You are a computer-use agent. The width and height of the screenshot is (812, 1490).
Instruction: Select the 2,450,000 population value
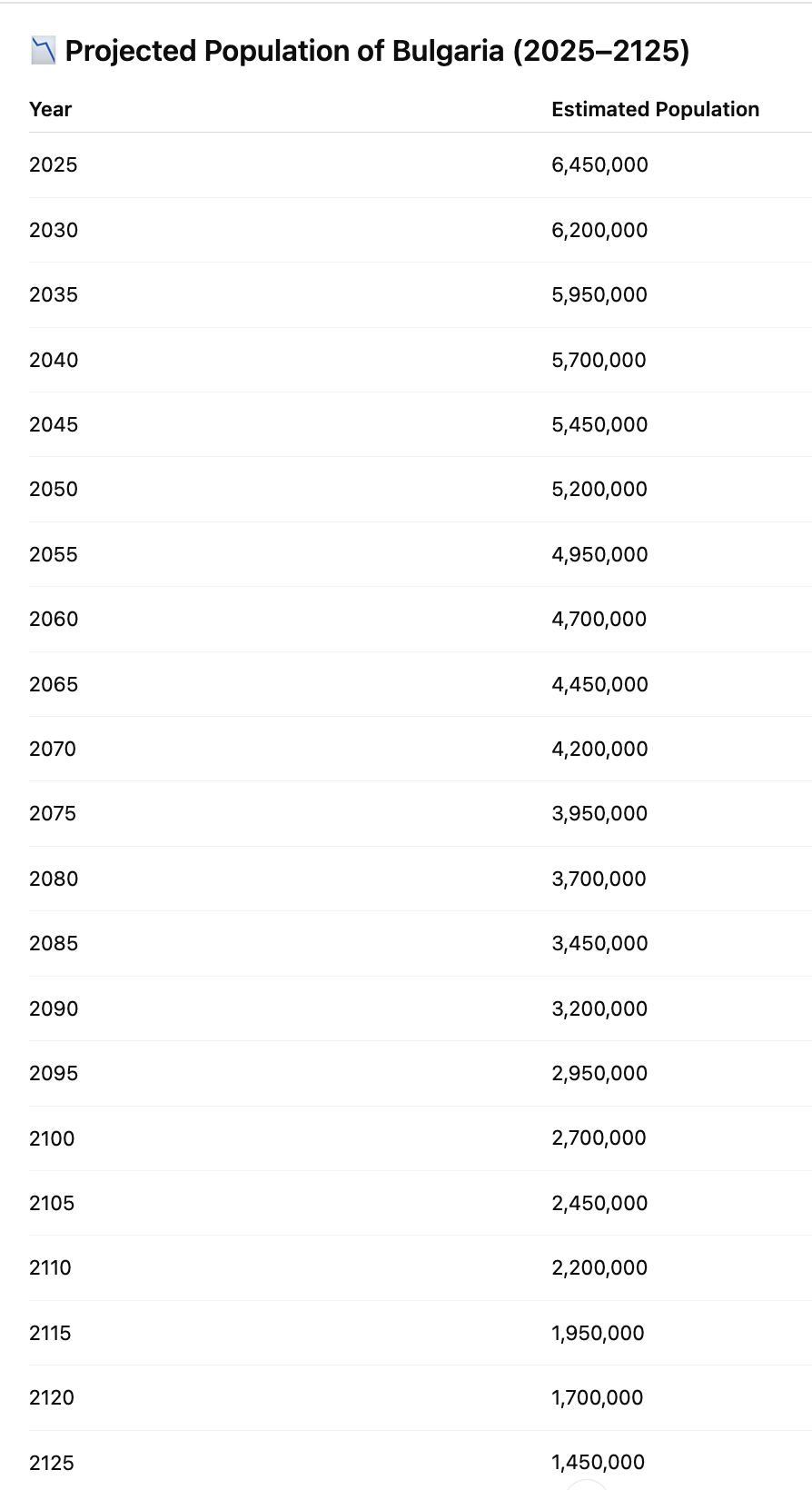click(599, 1203)
